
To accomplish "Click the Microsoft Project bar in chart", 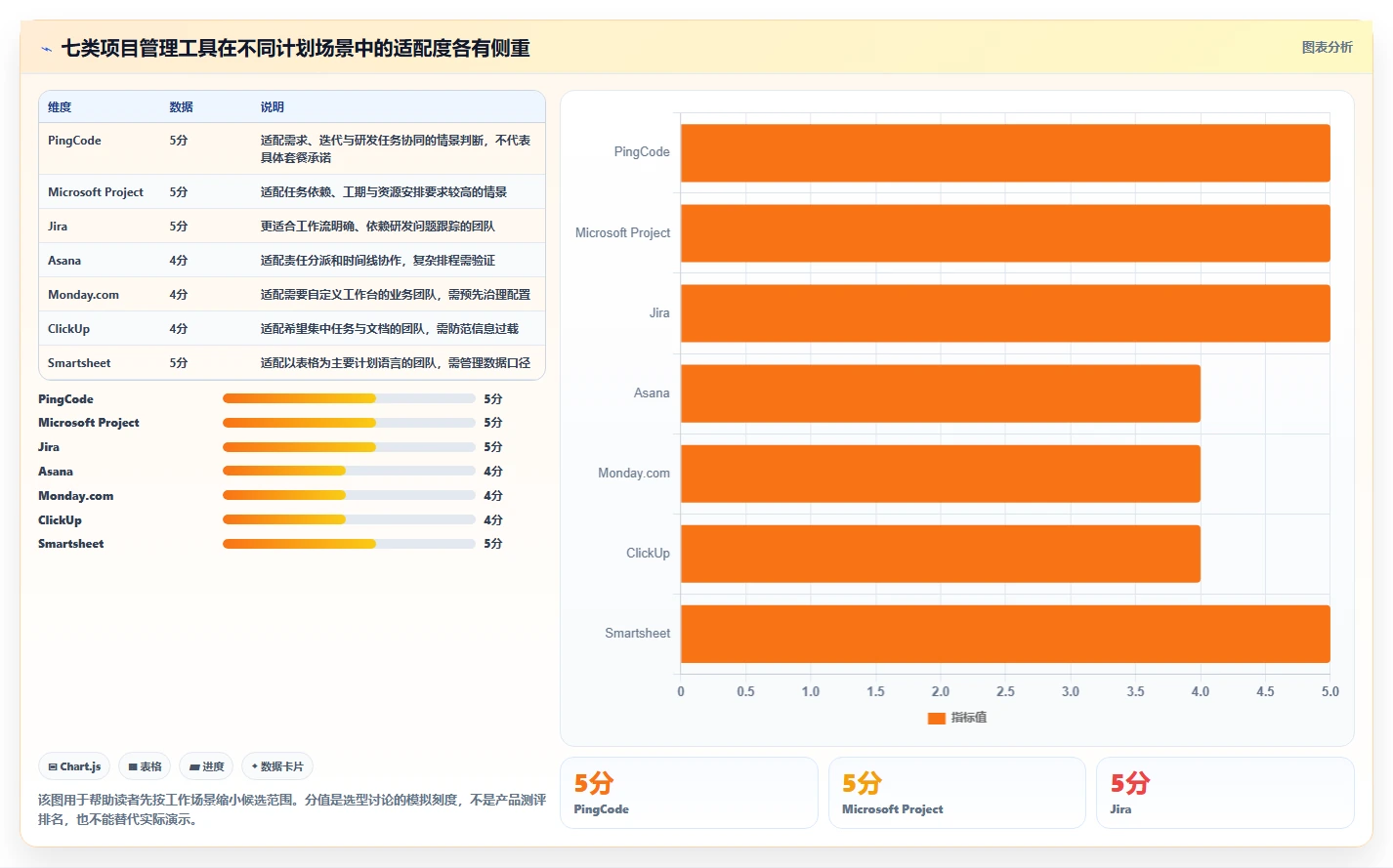I will click(x=1005, y=233).
